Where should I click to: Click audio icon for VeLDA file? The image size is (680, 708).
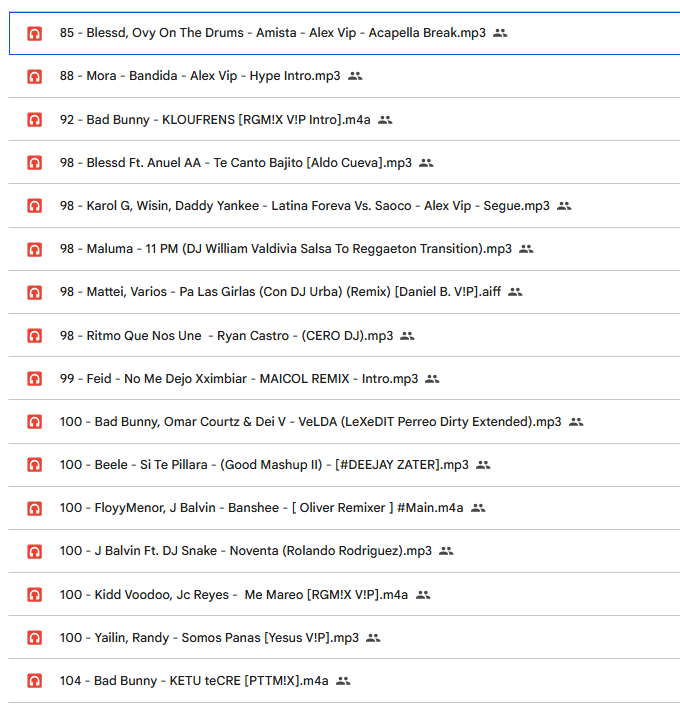35,422
